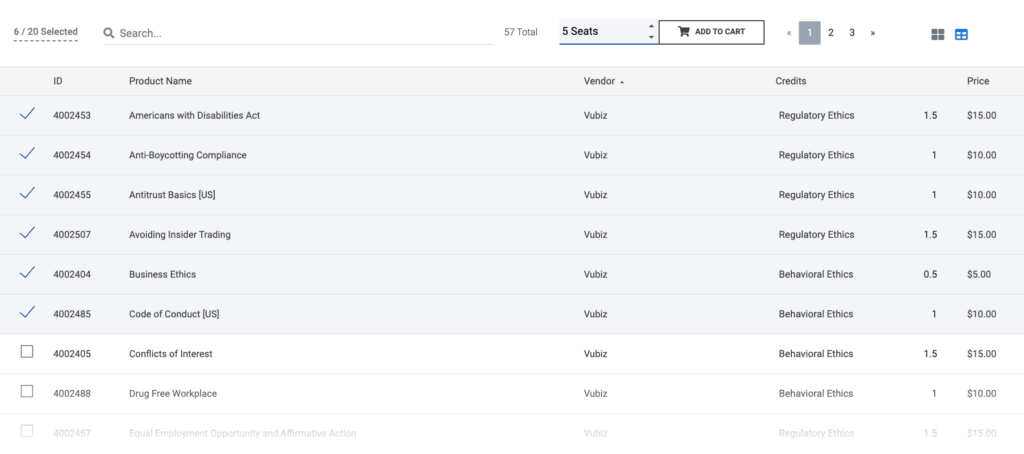
Task: Switch to grid view layout
Action: click(x=938, y=34)
